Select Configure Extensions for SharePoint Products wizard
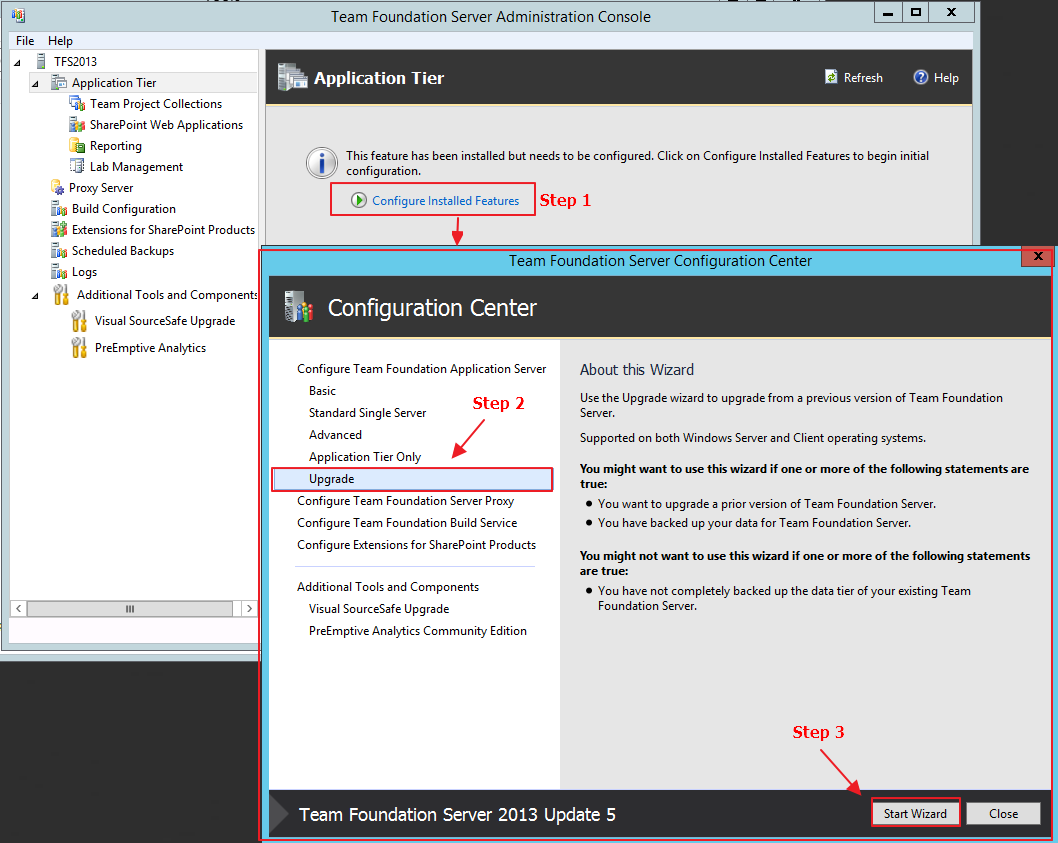Viewport: 1058px width, 843px height. [416, 545]
